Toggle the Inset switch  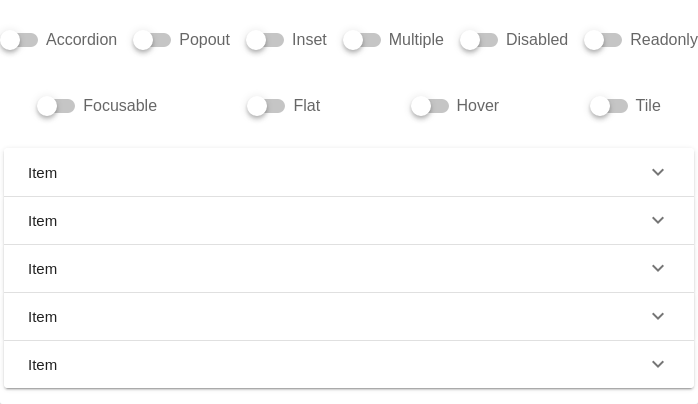pos(265,40)
